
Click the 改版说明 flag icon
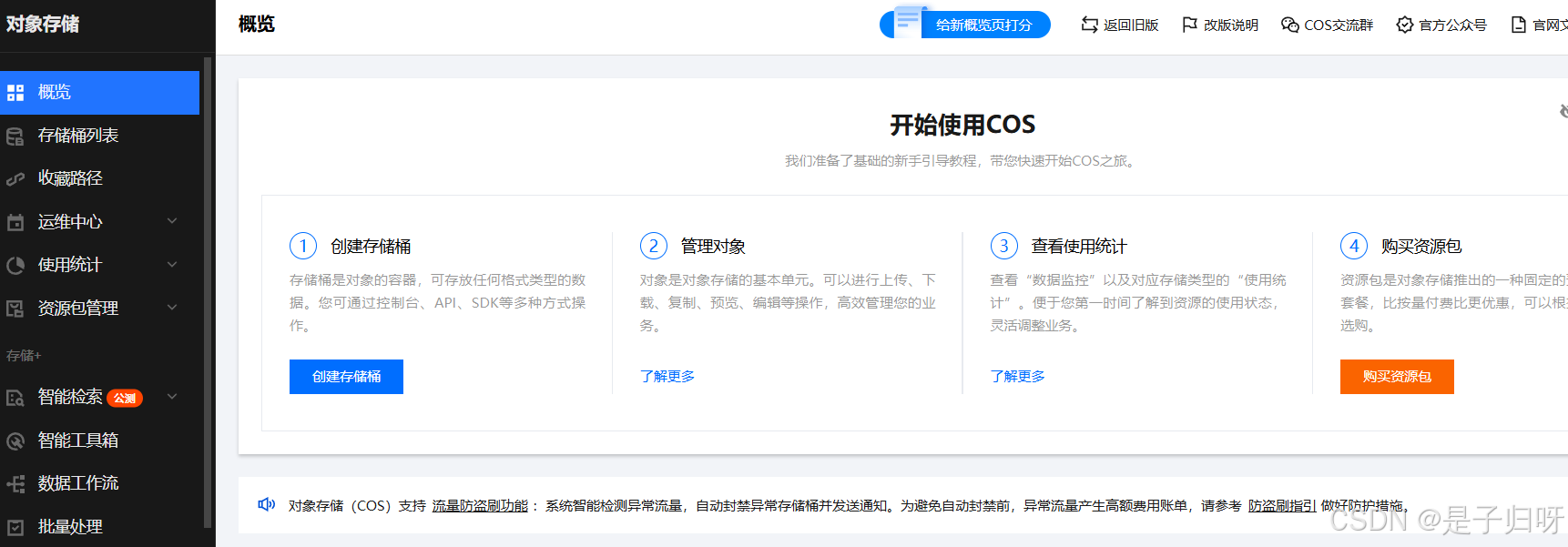1189,25
